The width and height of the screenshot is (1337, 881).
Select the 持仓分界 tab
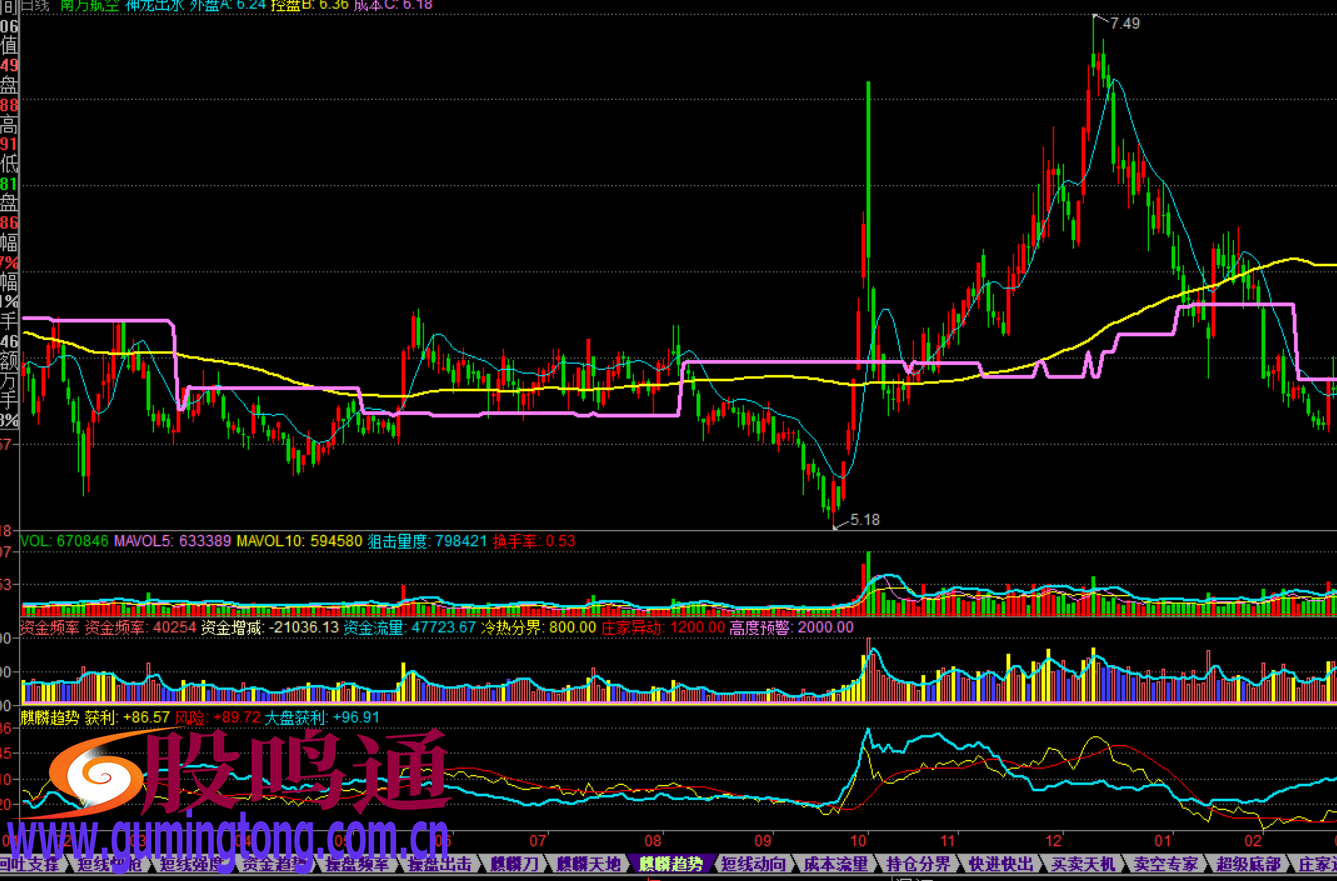click(919, 864)
